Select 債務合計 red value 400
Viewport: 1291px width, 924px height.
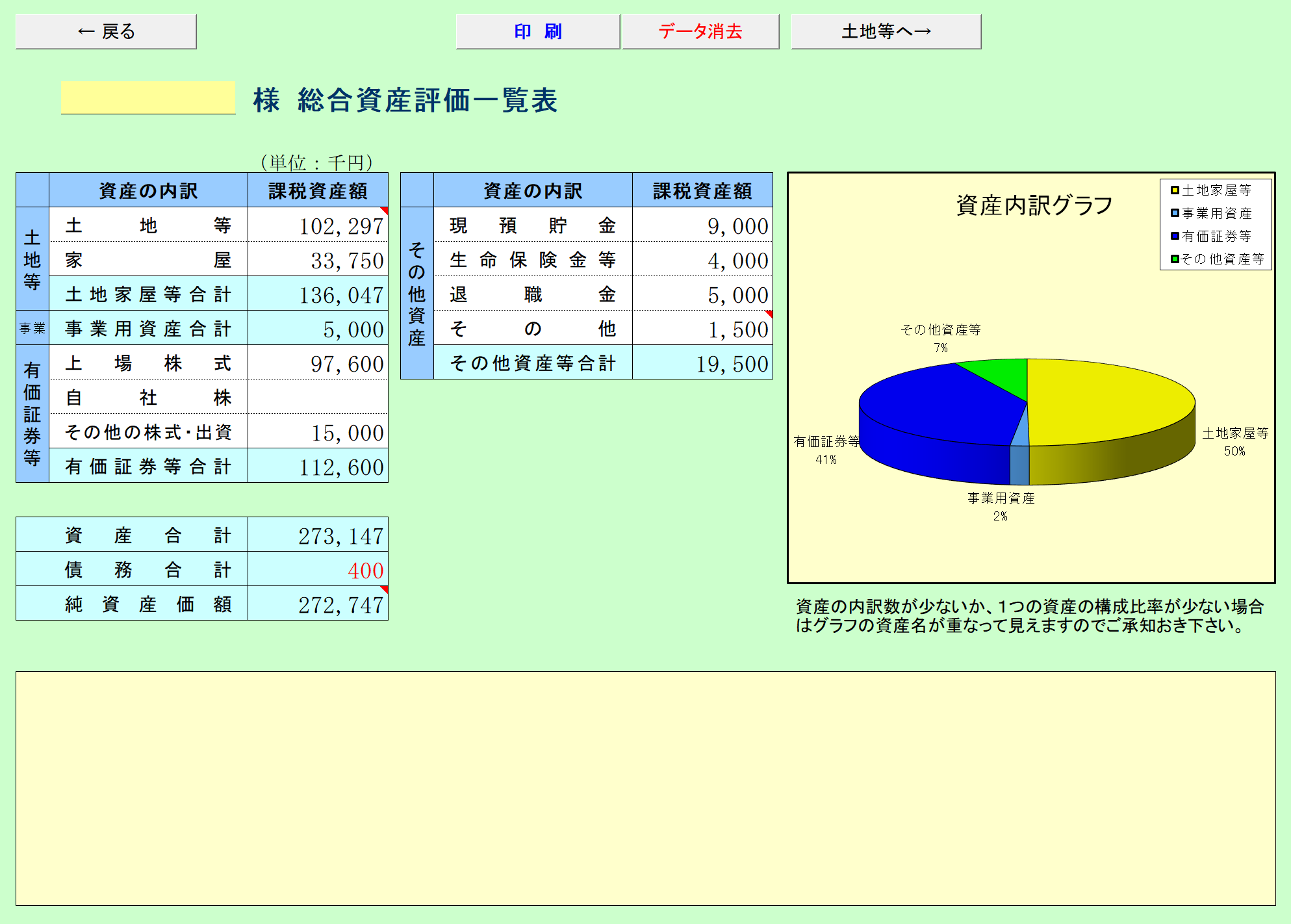click(318, 569)
